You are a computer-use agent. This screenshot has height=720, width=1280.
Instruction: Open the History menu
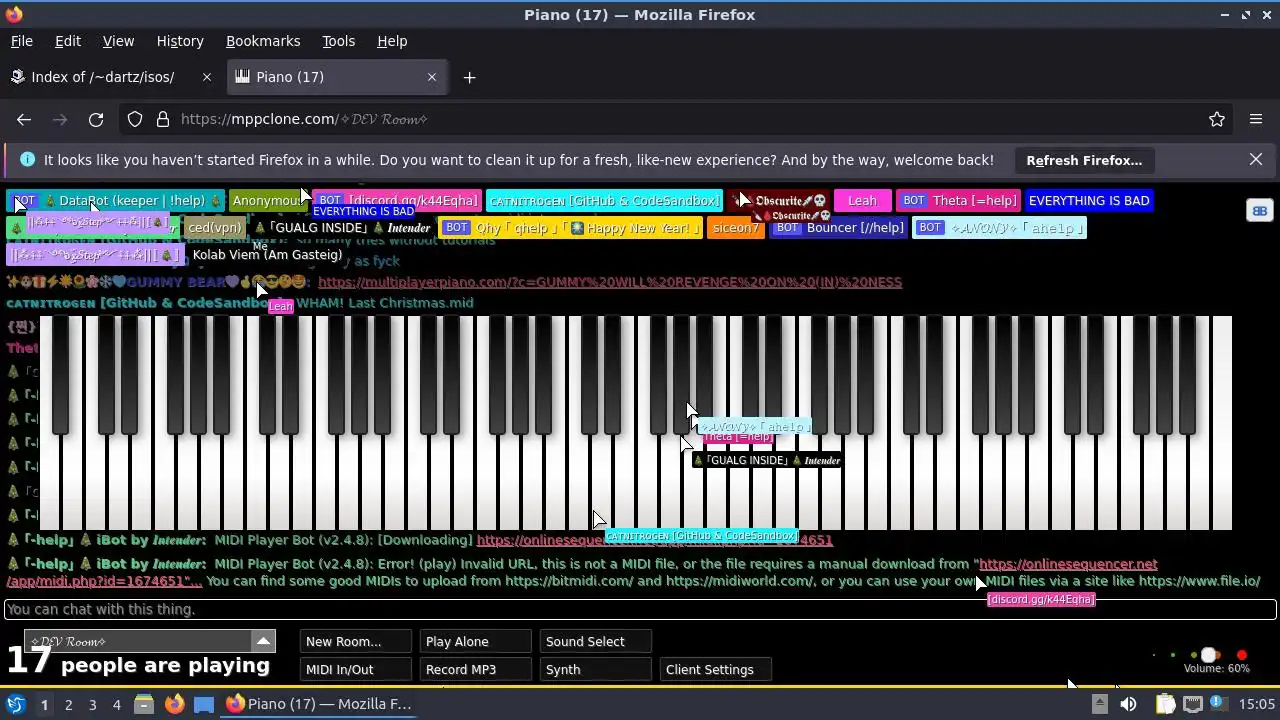pos(180,41)
